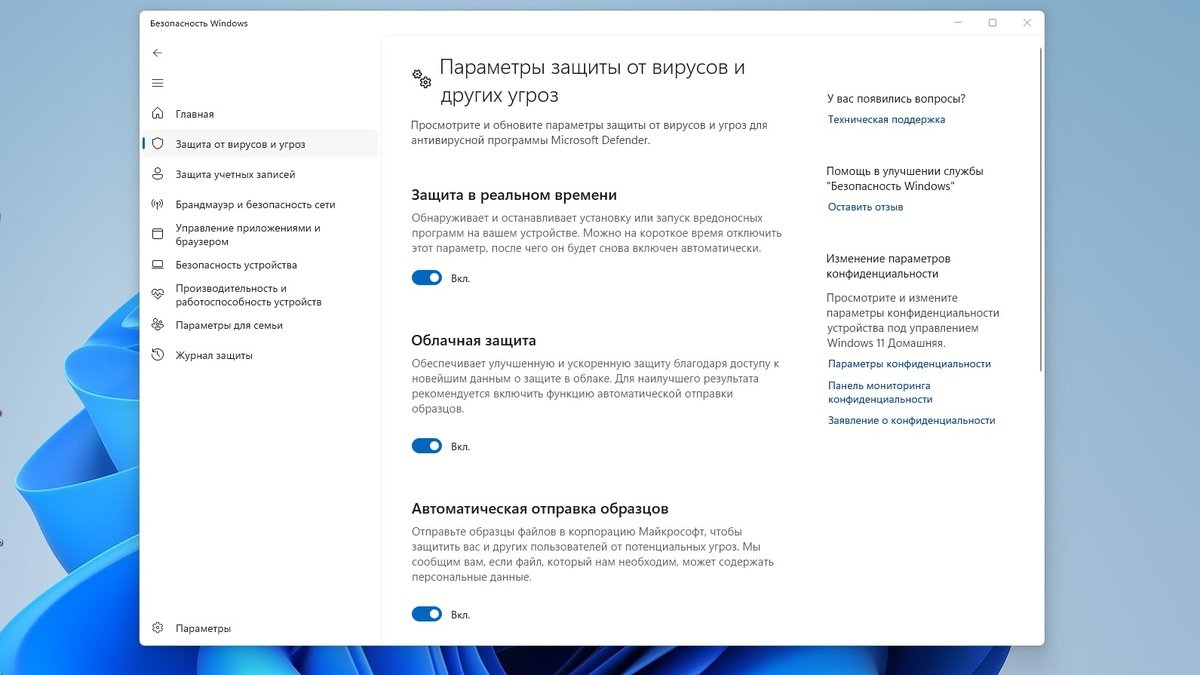Click the gears icon beside page title
This screenshot has height=675, width=1200.
point(421,79)
